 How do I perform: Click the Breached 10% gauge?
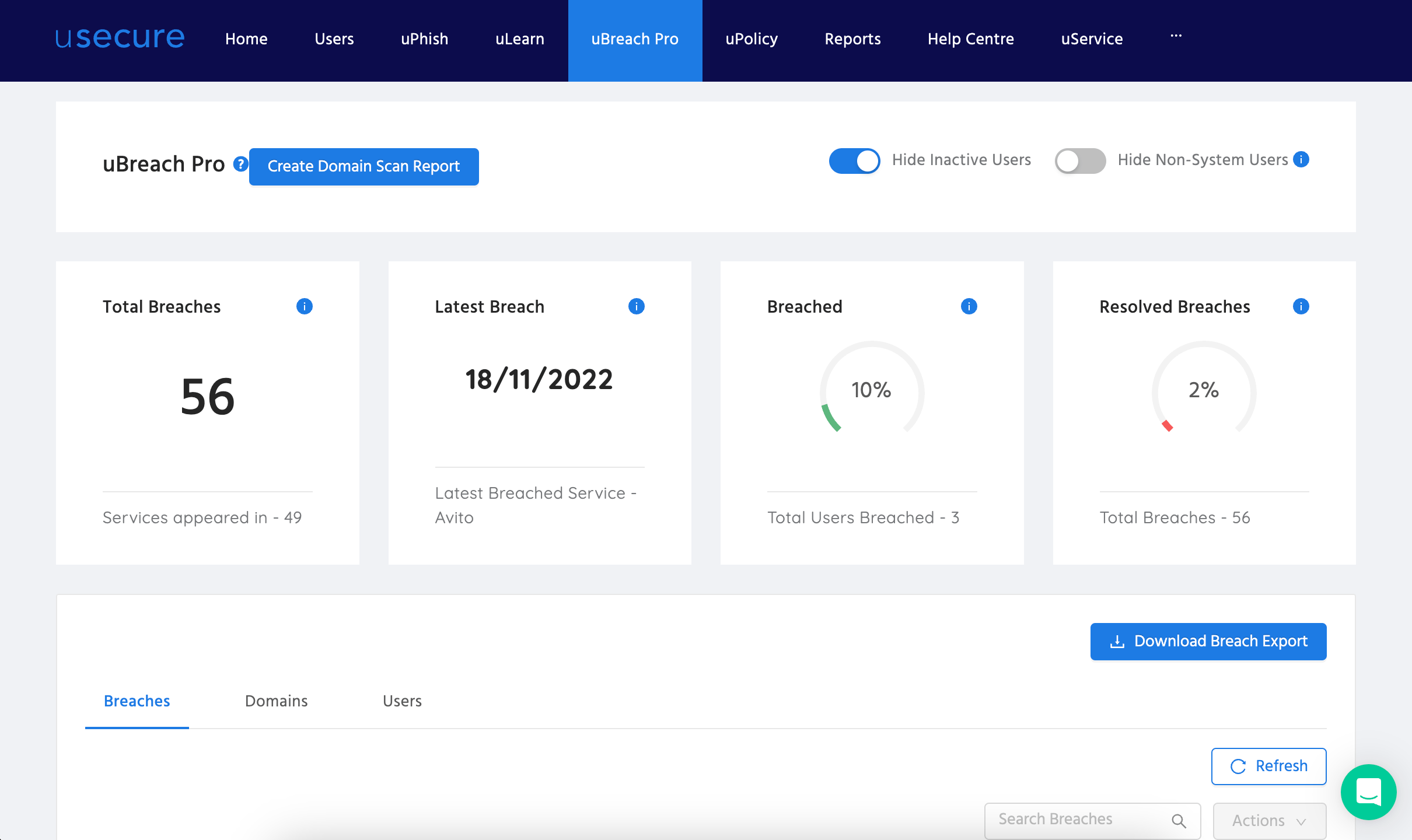[x=871, y=390]
